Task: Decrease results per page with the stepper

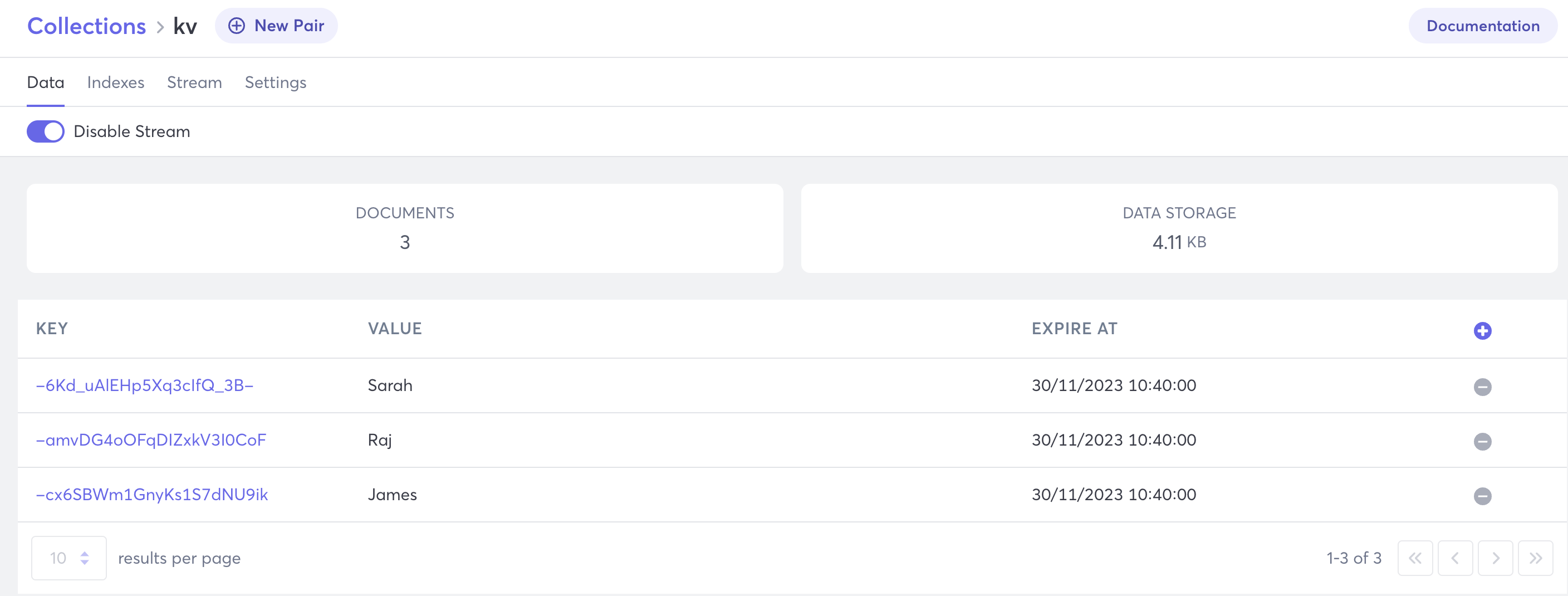Action: coord(85,563)
